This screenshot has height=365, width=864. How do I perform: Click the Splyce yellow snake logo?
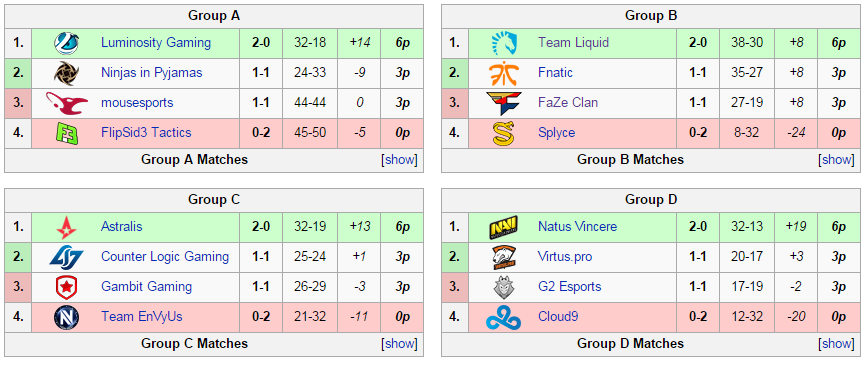tap(504, 133)
